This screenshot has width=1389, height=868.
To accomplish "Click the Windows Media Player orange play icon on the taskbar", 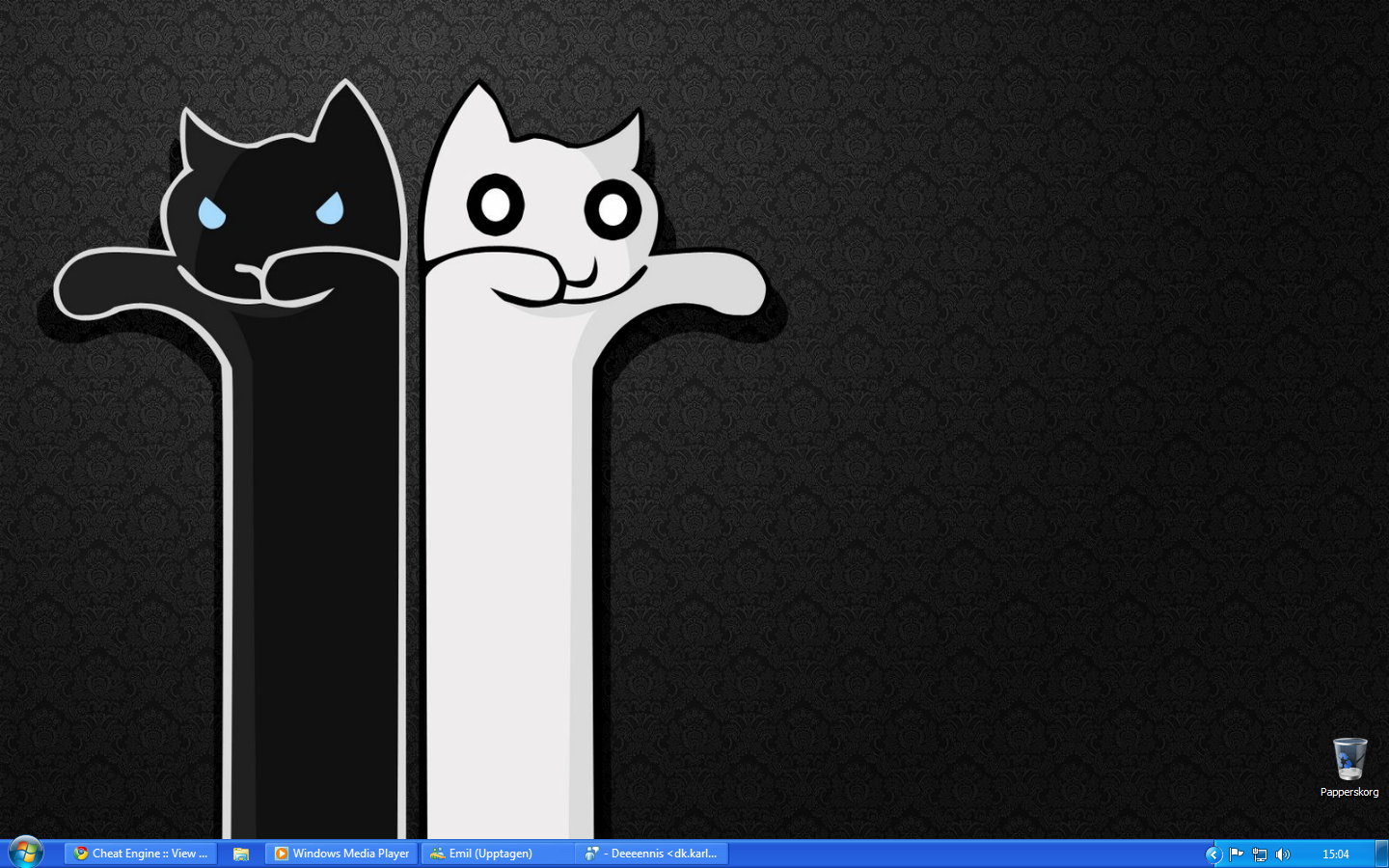I will pyautogui.click(x=282, y=853).
